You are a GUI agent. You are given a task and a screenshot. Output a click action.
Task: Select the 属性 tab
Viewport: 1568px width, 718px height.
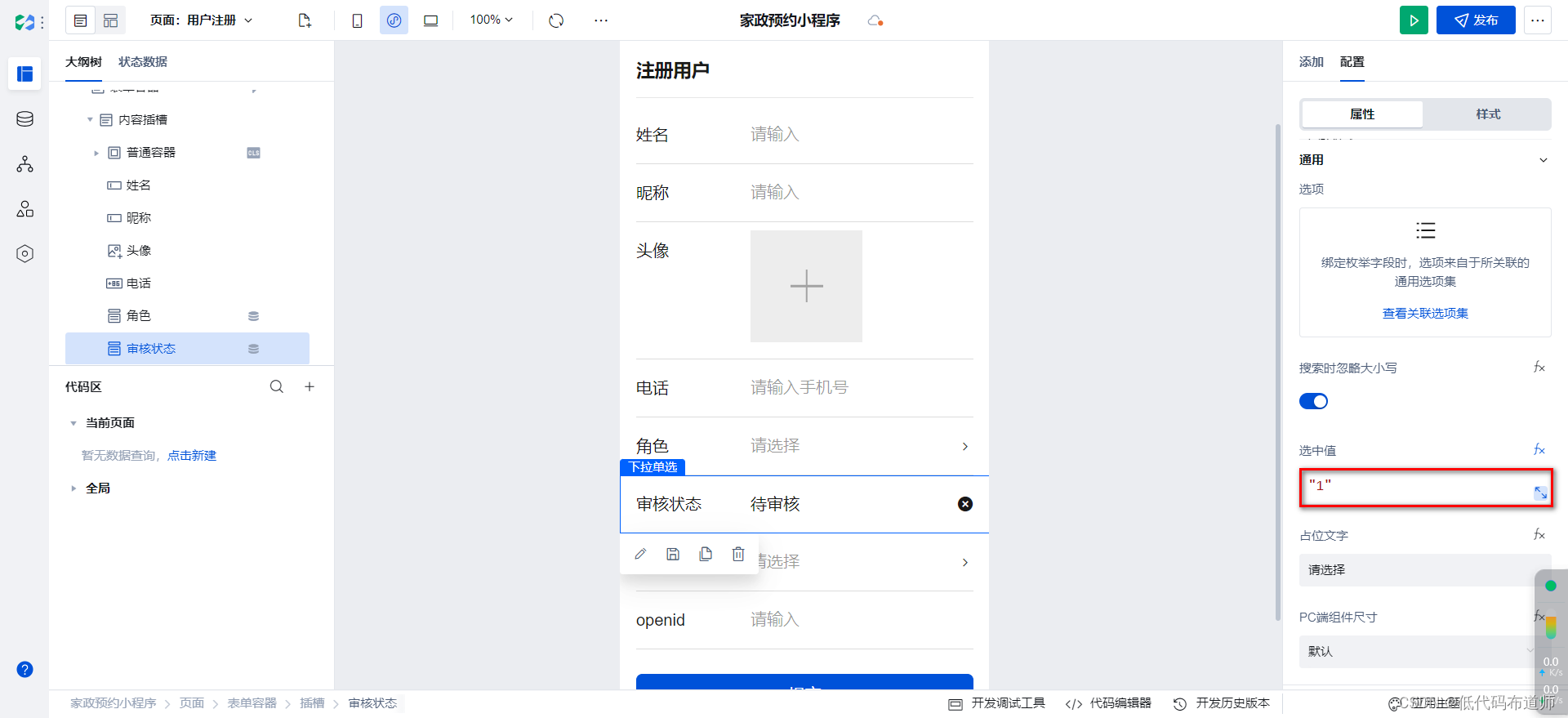pos(1362,114)
